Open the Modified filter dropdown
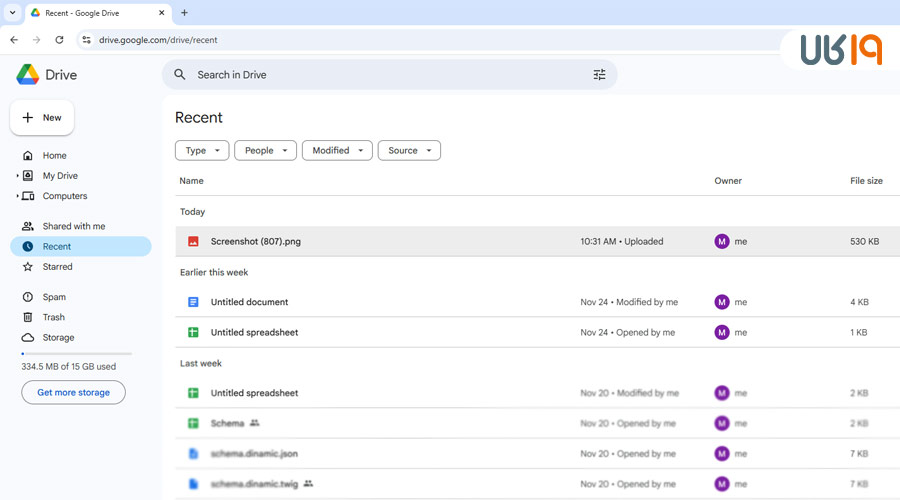 click(337, 151)
